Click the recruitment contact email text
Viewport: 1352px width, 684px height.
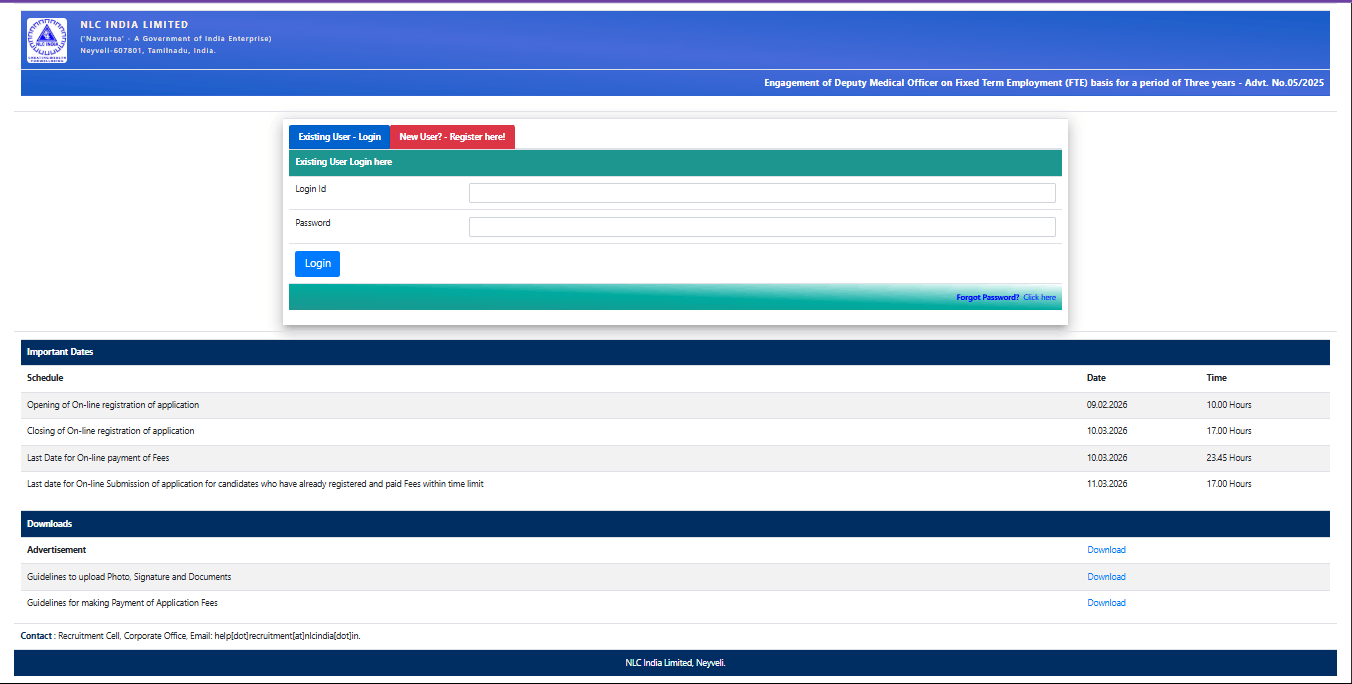(287, 636)
